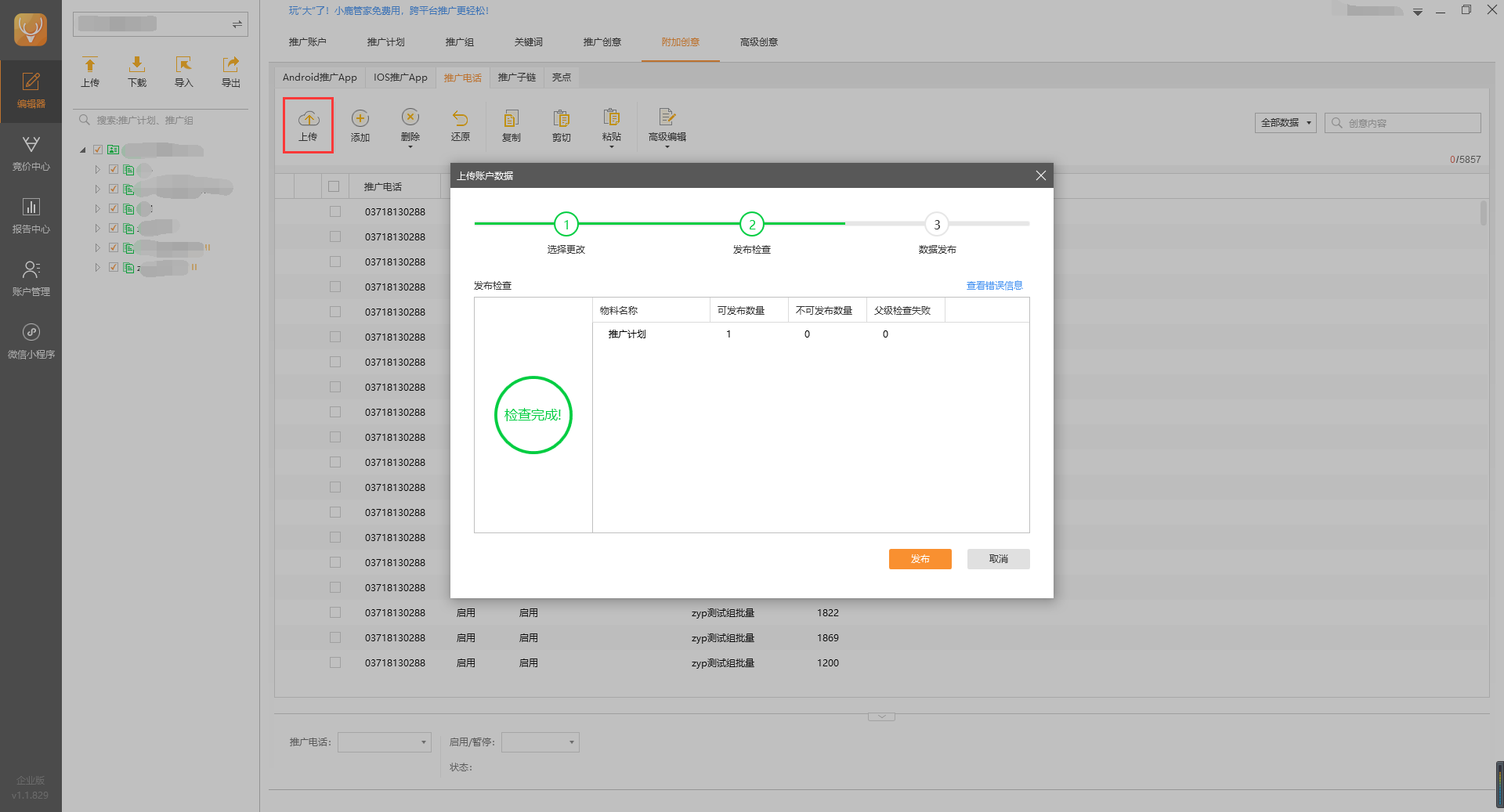The width and height of the screenshot is (1504, 812).
Task: Switch to the 高级创意 tab
Action: (x=759, y=42)
